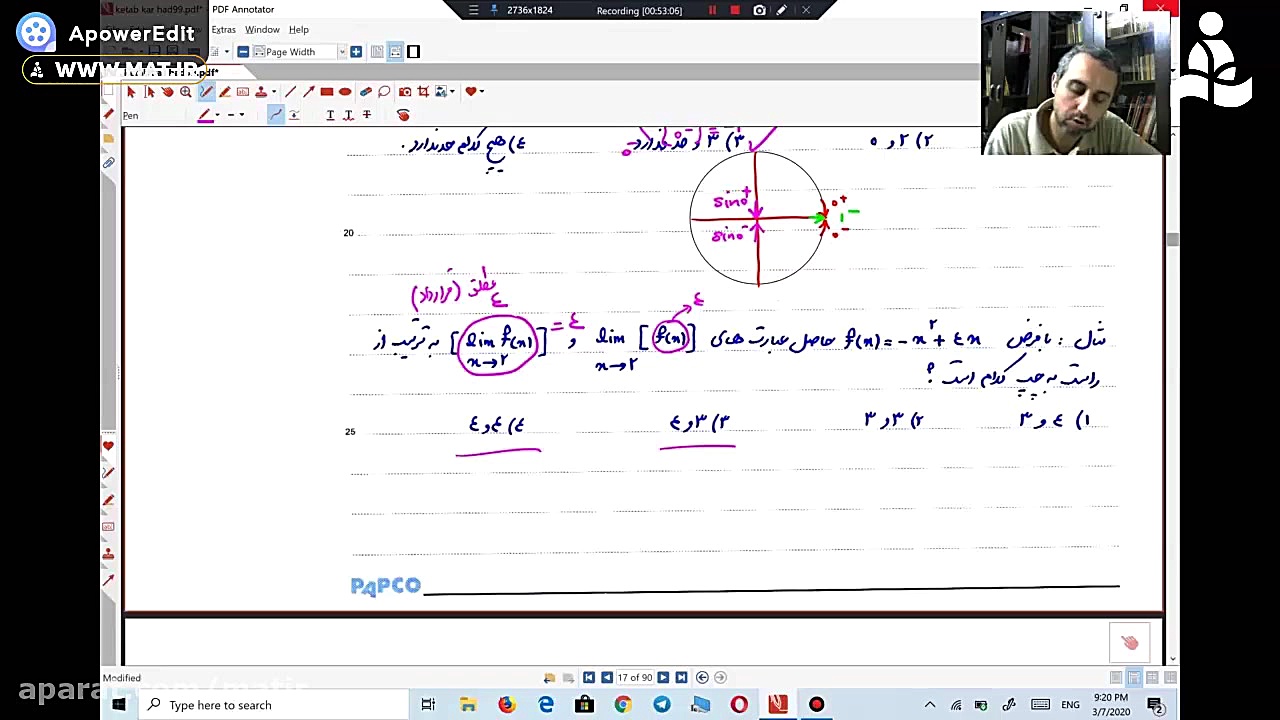
Task: Select the Crop tool
Action: tap(423, 92)
